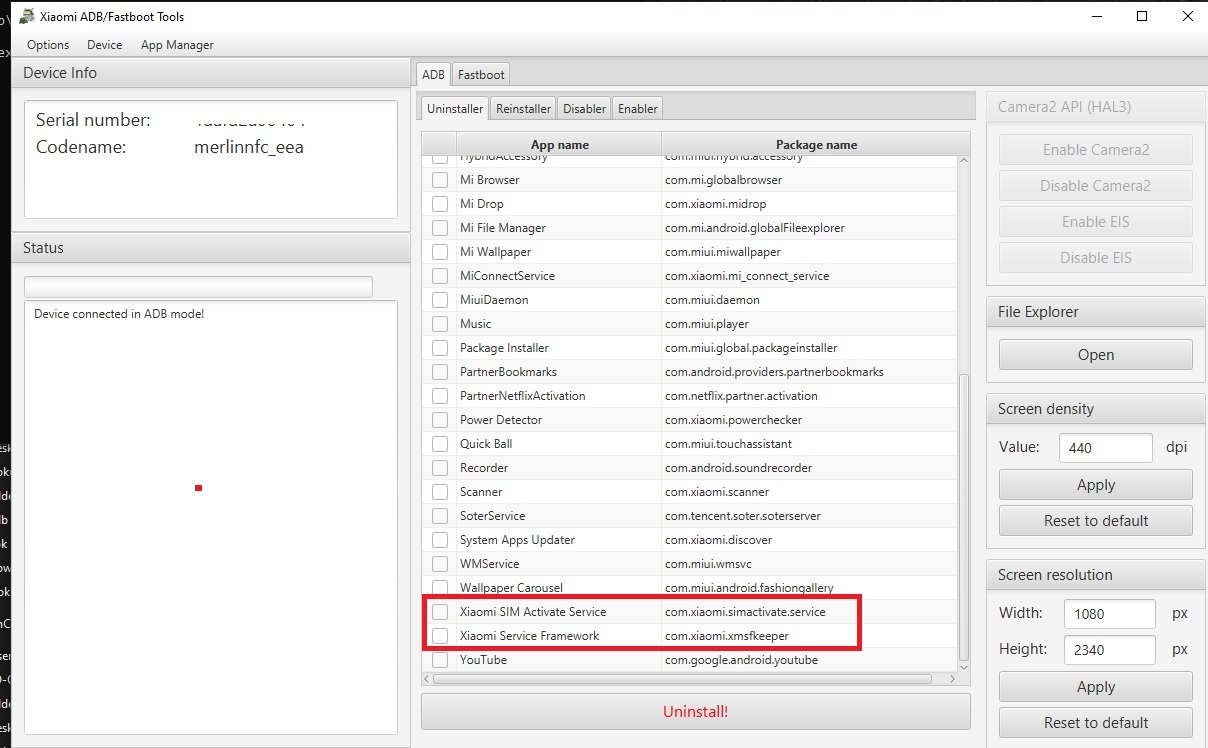Apply the screen density value
This screenshot has height=748, width=1208.
(x=1096, y=485)
